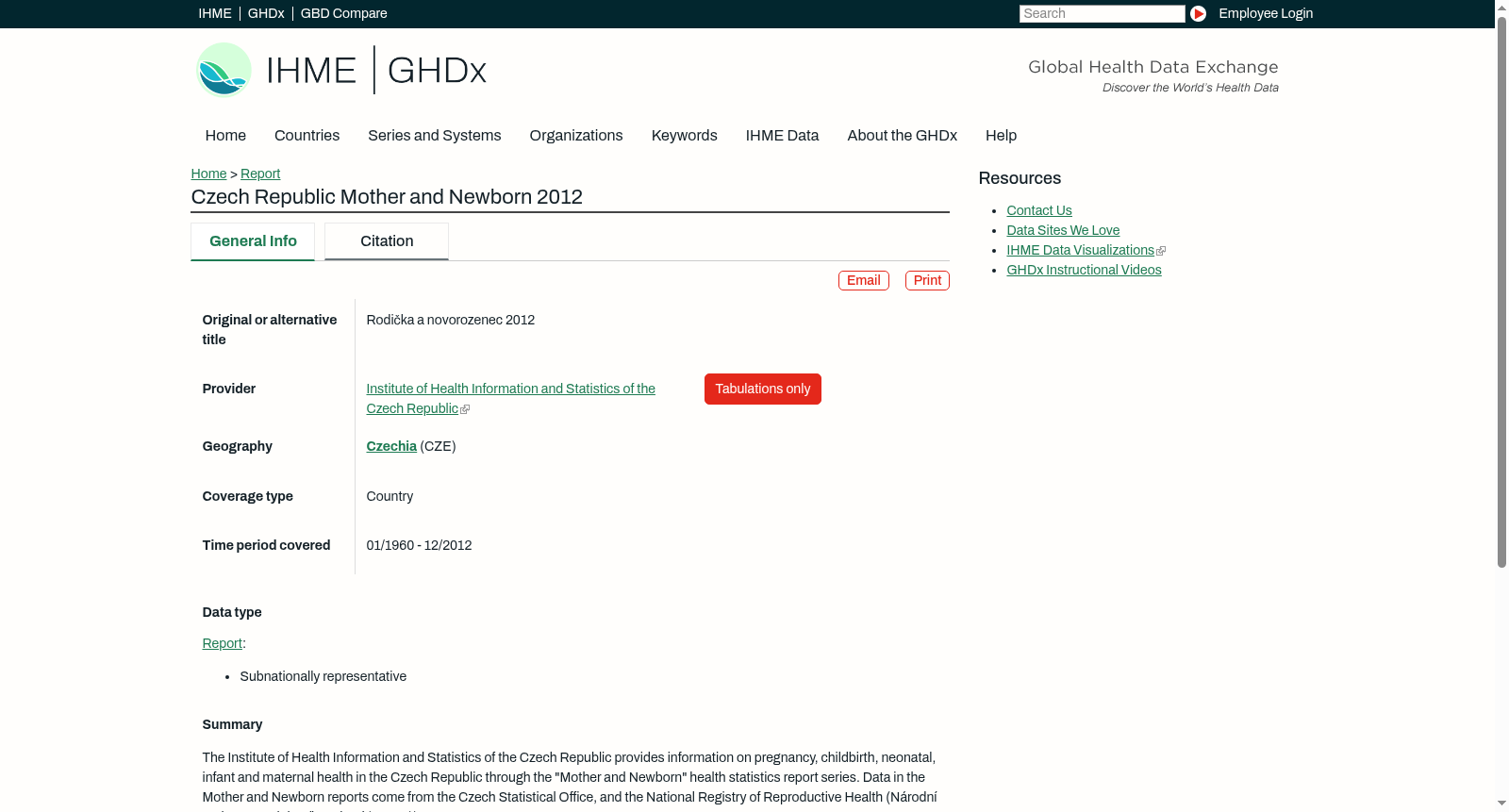Go to Home in main navigation
Image resolution: width=1509 pixels, height=812 pixels.
(x=225, y=136)
